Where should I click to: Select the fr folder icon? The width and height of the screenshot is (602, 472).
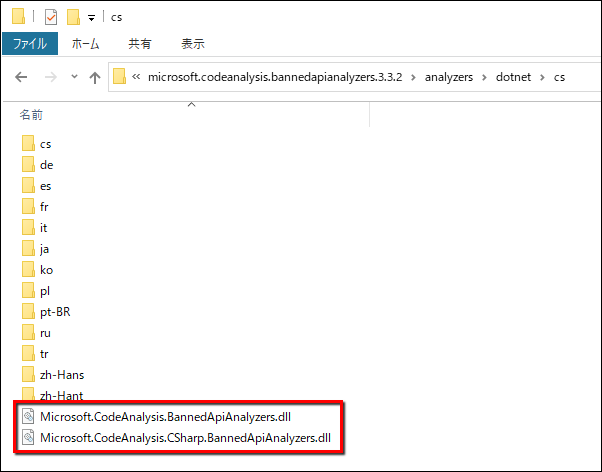point(28,207)
